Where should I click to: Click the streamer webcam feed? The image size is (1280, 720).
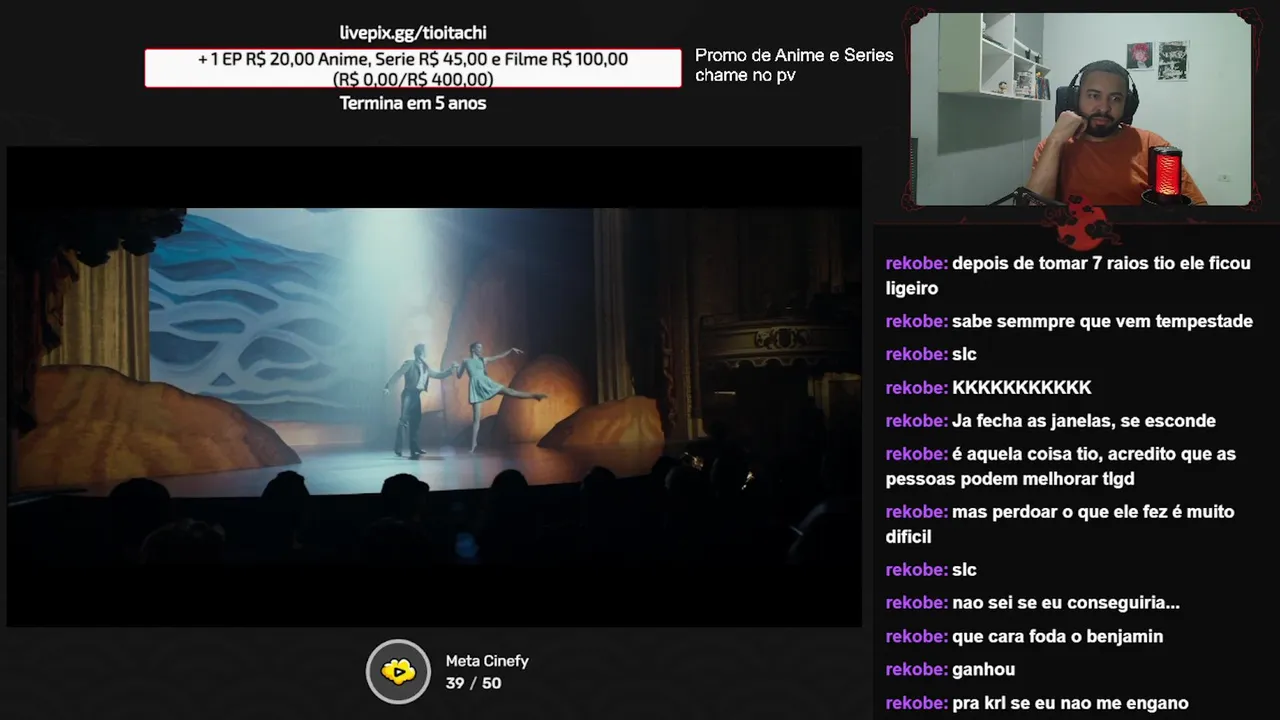click(x=1081, y=109)
